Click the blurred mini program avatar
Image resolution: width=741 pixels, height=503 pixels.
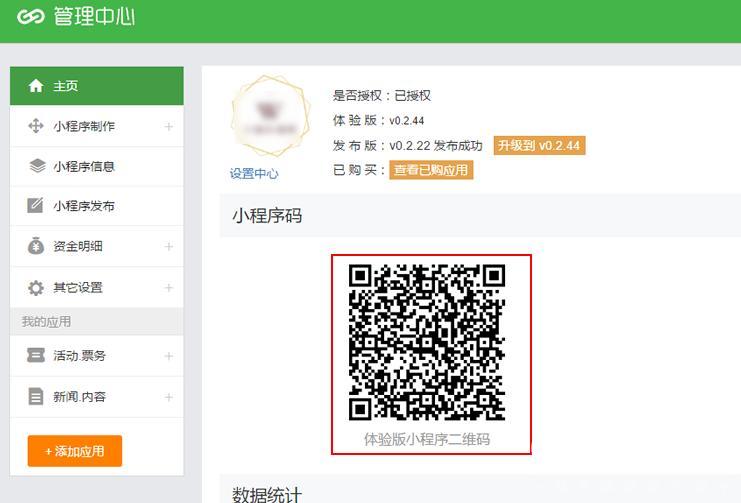point(270,116)
